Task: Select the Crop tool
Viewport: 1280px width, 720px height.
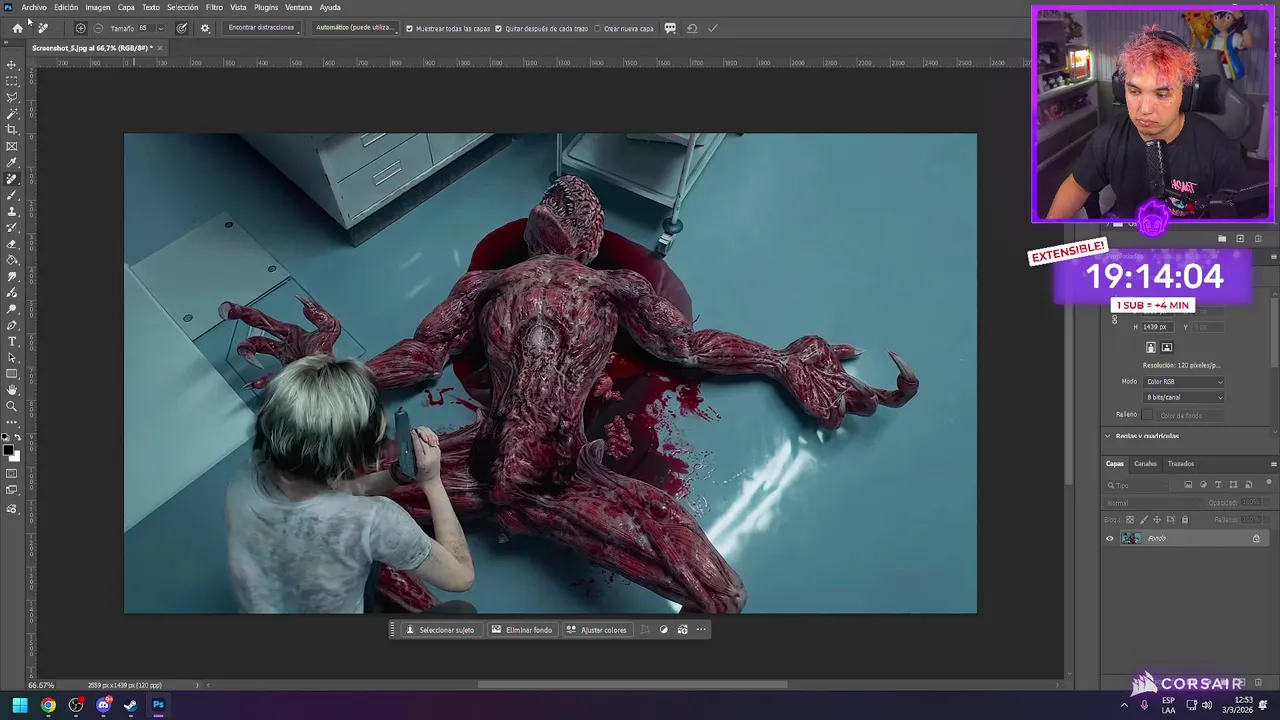Action: click(x=12, y=130)
